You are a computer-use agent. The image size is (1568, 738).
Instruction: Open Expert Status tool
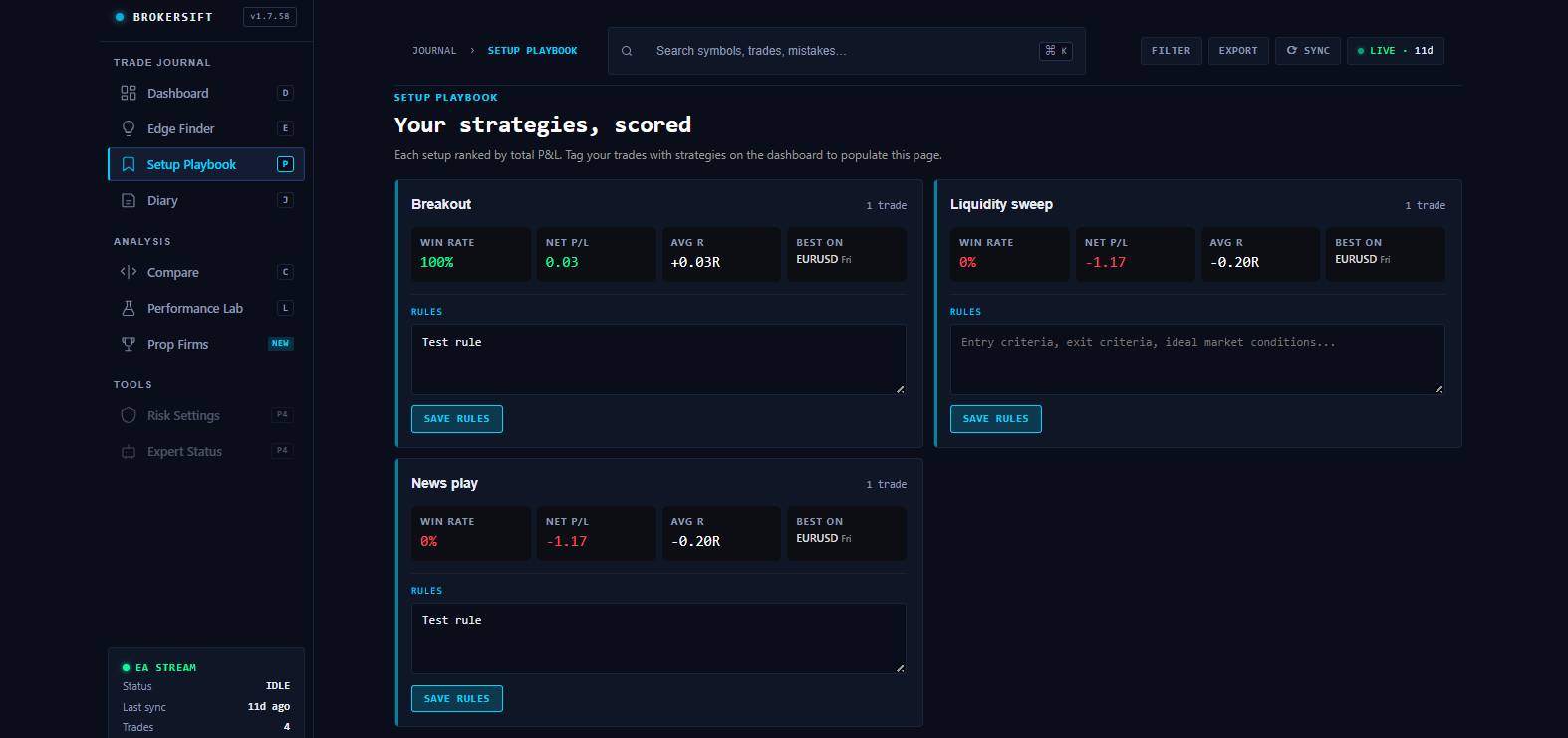click(x=206, y=451)
